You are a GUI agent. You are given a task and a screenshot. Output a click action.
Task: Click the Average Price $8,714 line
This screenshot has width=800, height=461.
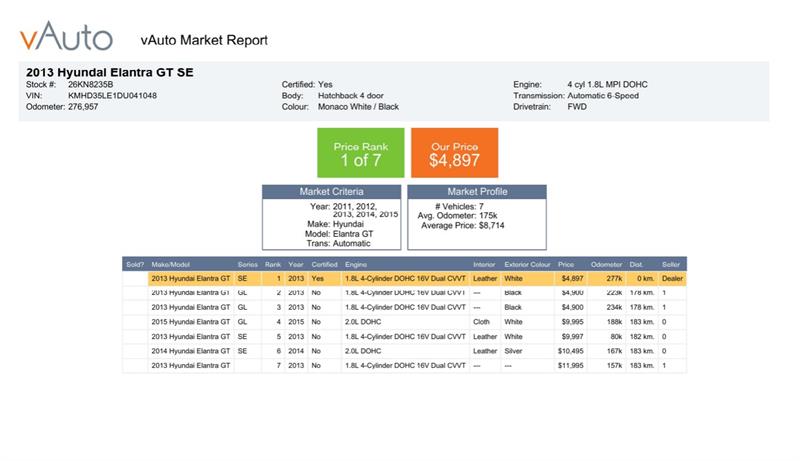463,225
